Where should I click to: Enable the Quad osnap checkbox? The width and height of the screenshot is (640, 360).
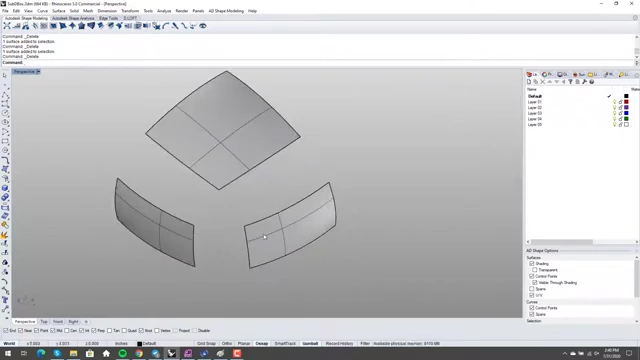pyautogui.click(x=124, y=331)
